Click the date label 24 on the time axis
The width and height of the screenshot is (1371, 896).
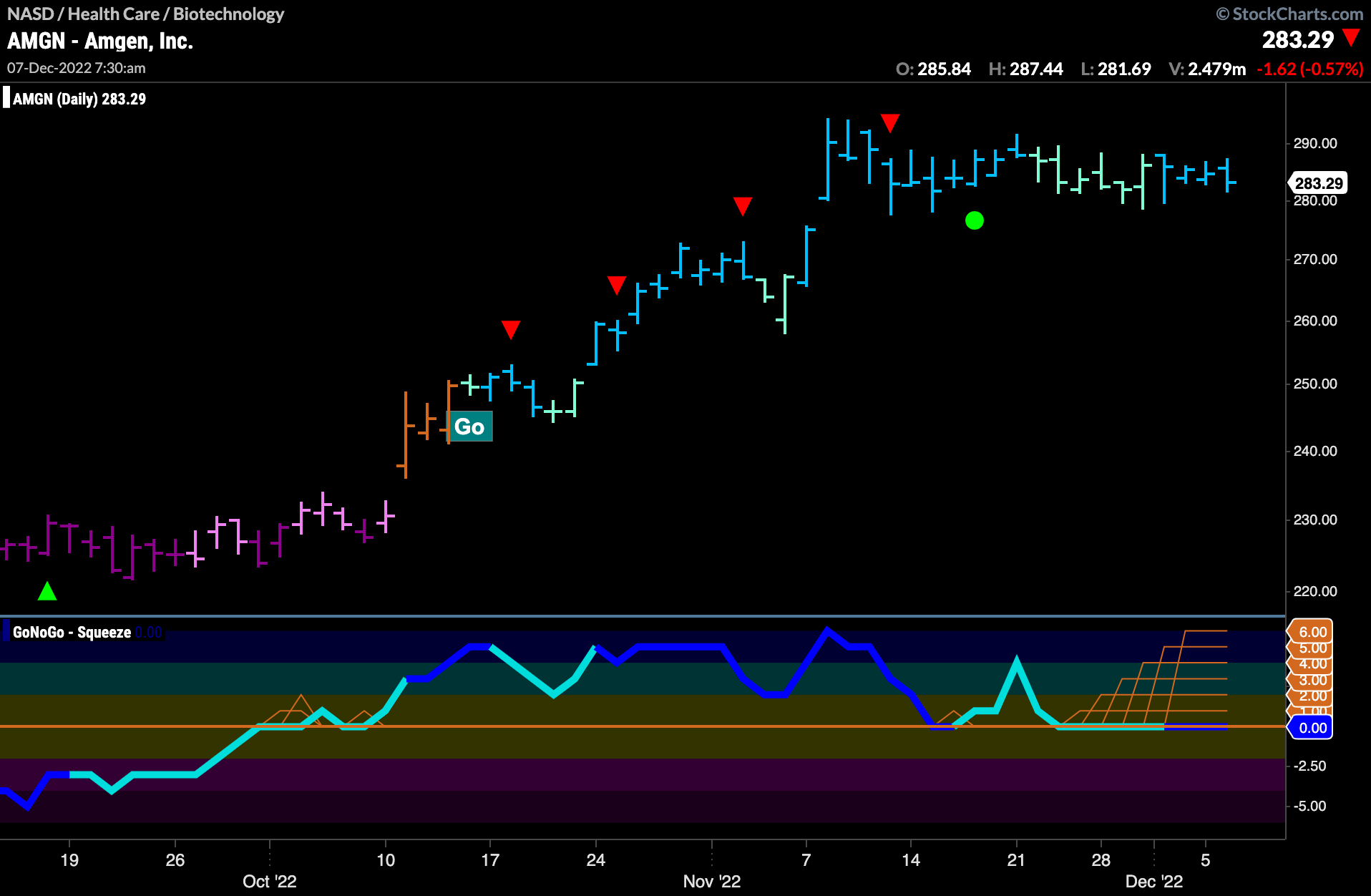click(x=596, y=860)
